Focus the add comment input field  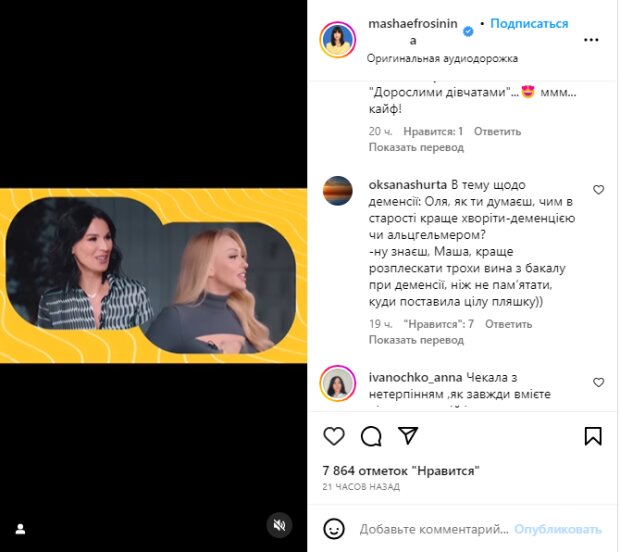coord(434,529)
